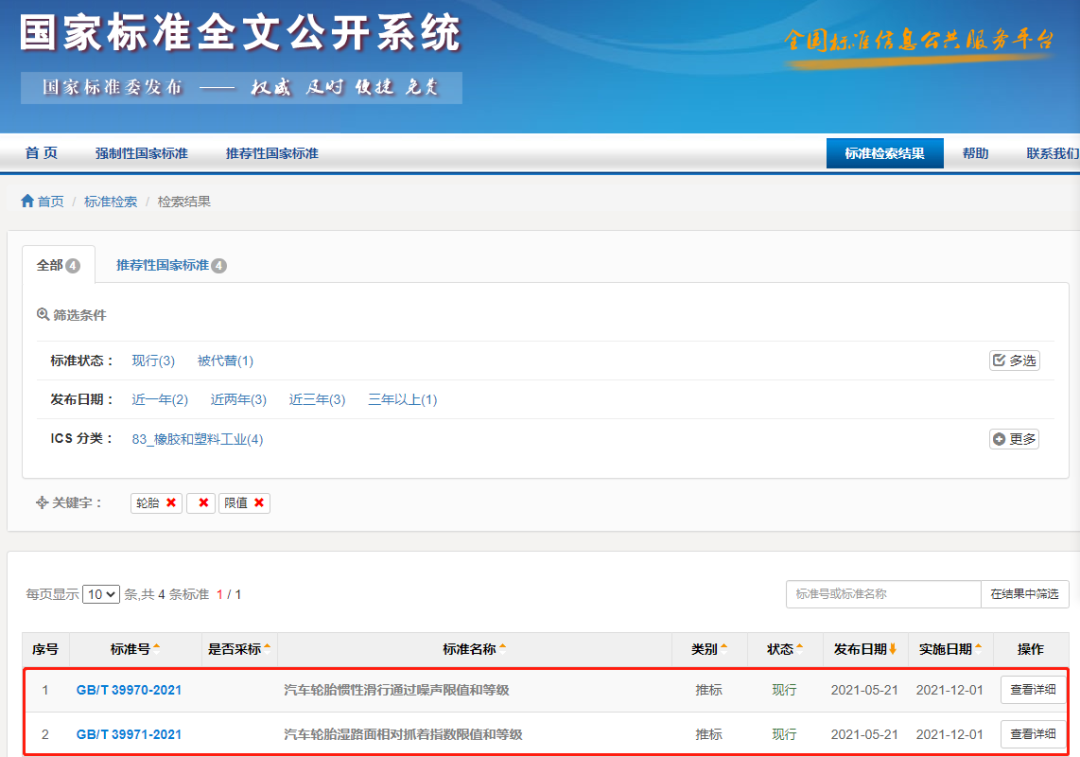Filter by 现行(3) status
This screenshot has width=1080, height=757.
pyautogui.click(x=153, y=360)
